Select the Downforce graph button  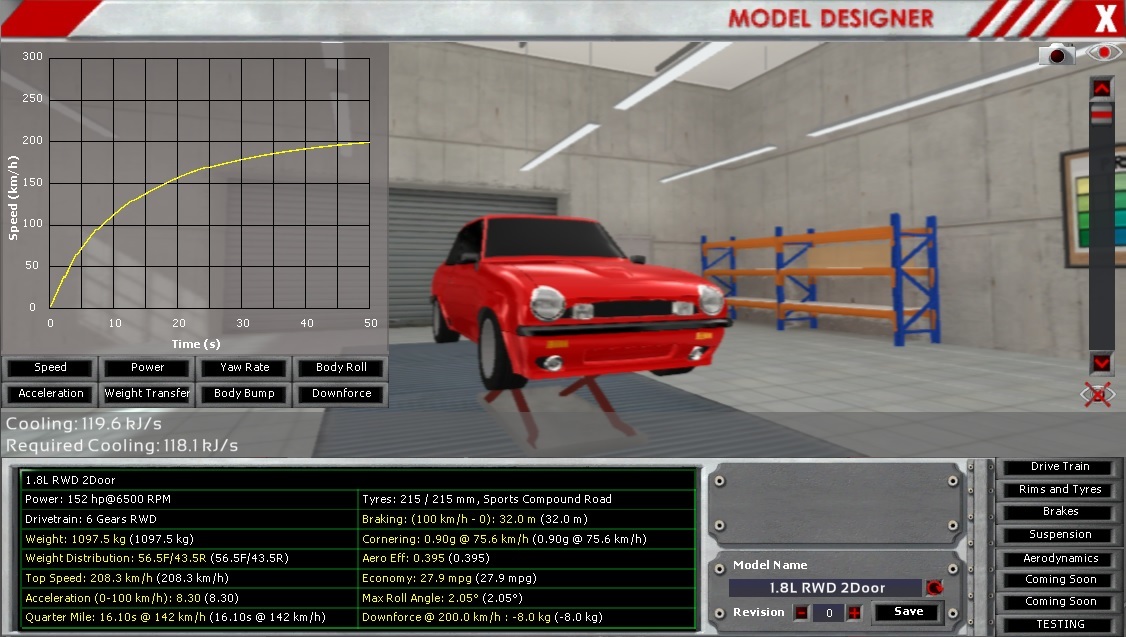click(x=341, y=394)
